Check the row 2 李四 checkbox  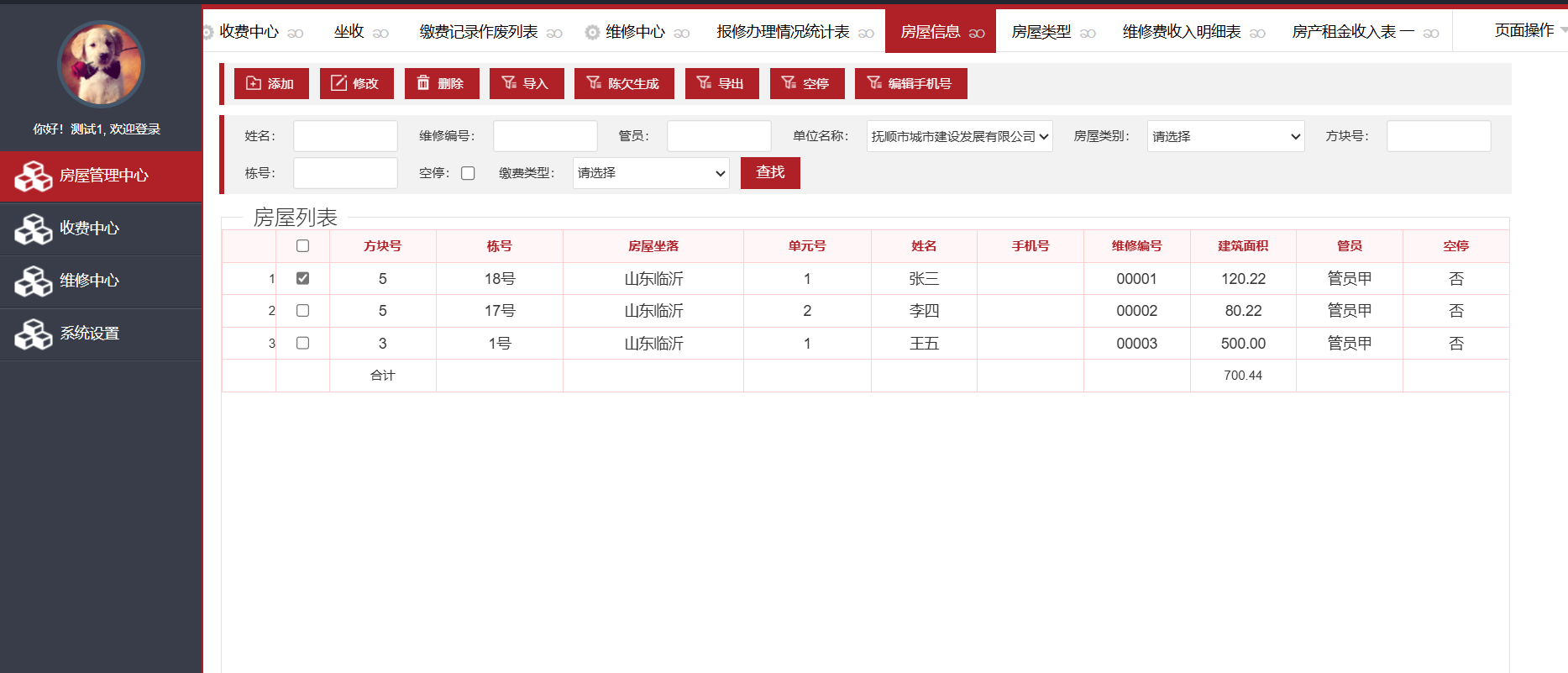302,311
